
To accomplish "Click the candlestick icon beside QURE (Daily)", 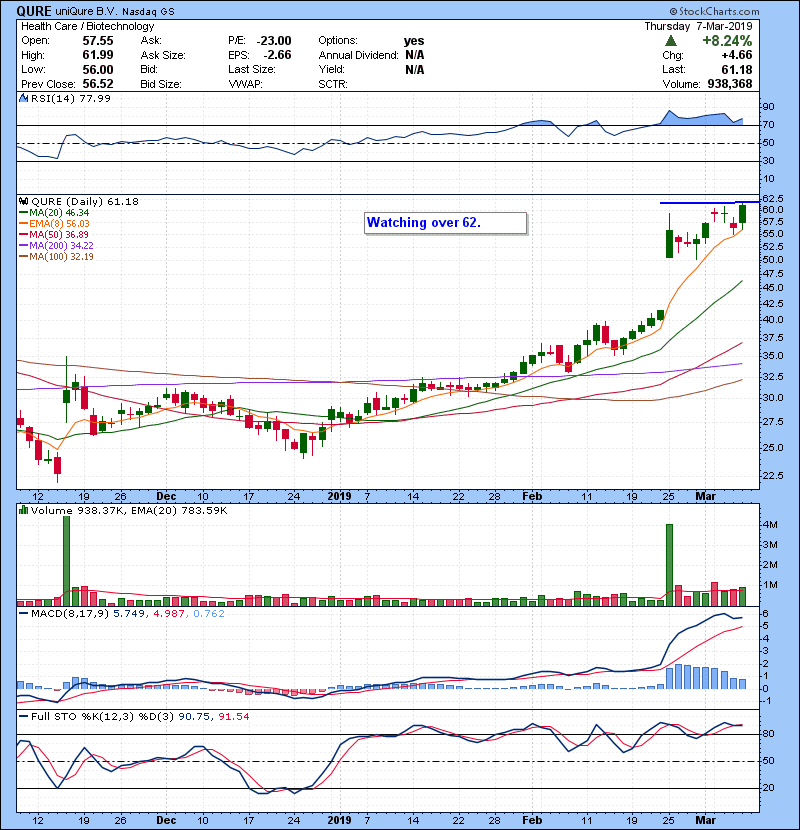I will pos(23,201).
